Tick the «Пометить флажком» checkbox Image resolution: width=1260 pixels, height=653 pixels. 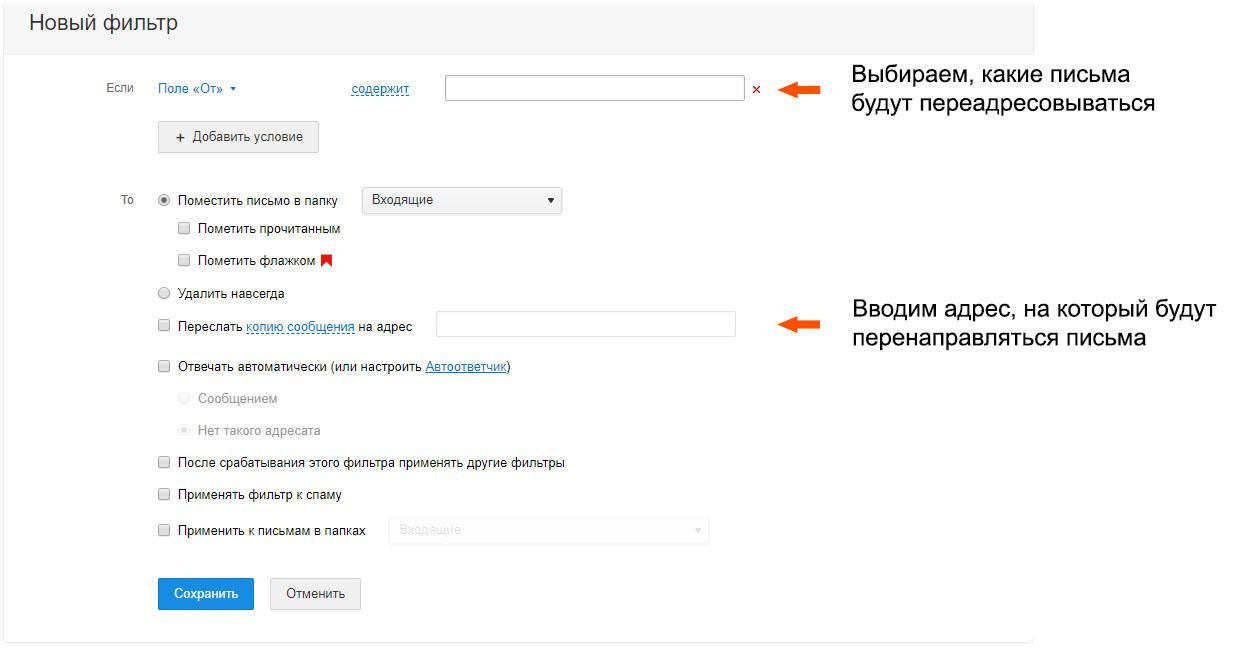184,261
